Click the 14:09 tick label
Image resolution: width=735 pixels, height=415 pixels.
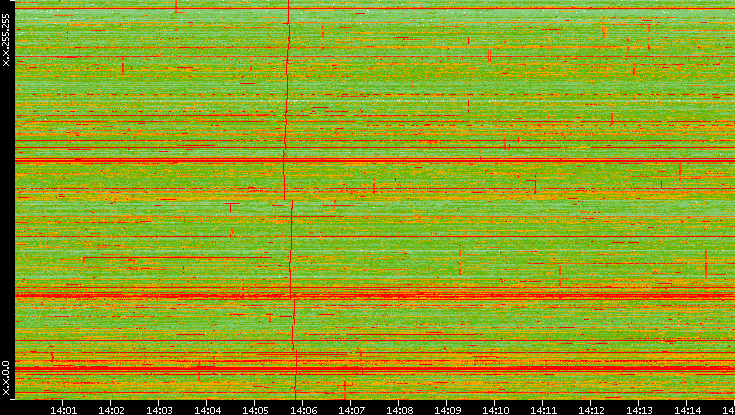coord(447,410)
